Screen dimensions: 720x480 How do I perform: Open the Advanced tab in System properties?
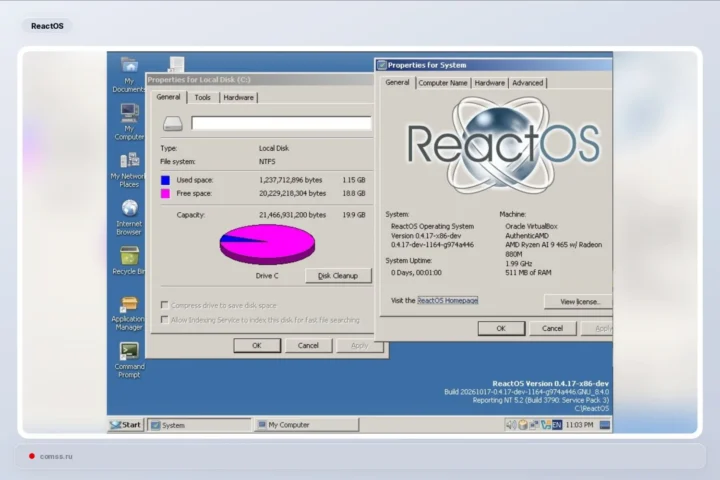pyautogui.click(x=528, y=83)
